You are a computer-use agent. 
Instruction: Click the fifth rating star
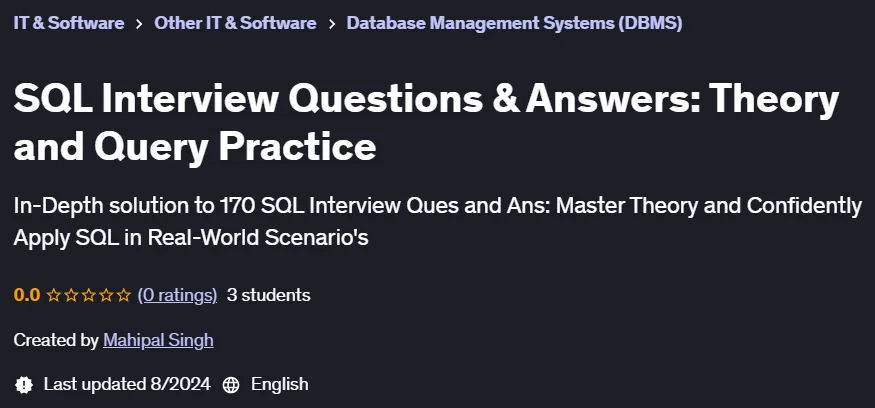coord(124,295)
